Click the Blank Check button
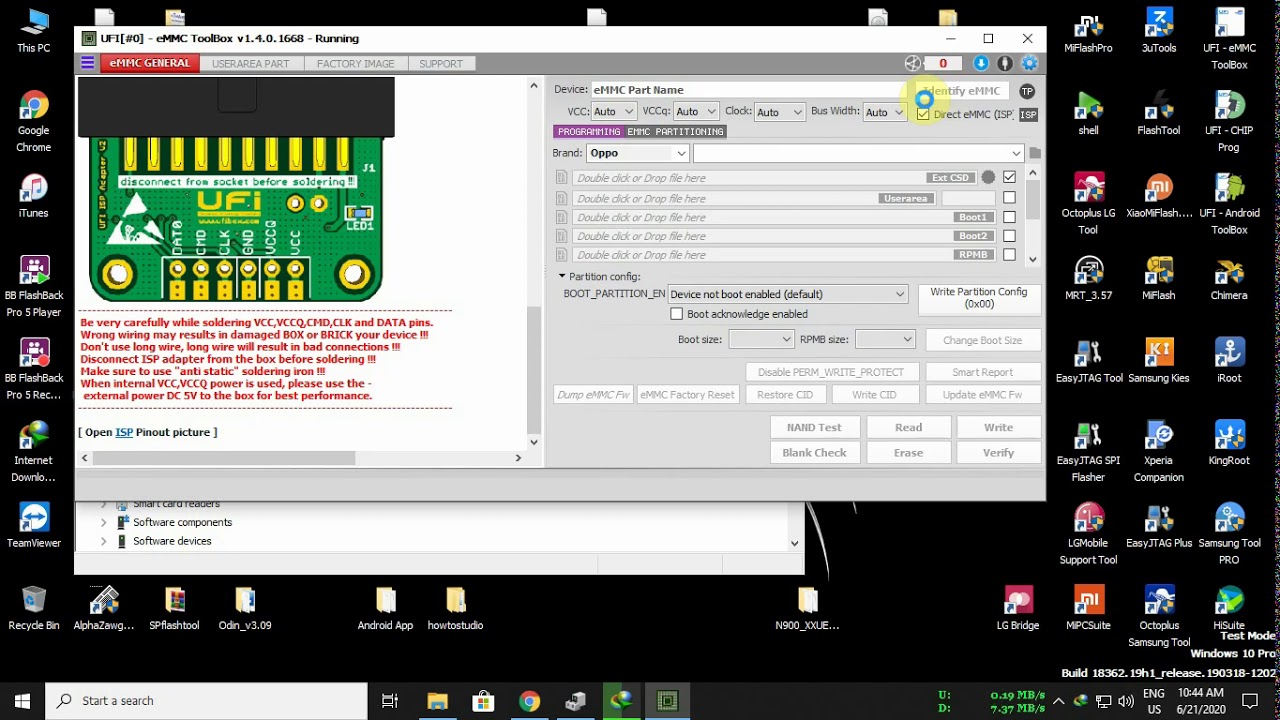This screenshot has height=720, width=1280. point(814,453)
